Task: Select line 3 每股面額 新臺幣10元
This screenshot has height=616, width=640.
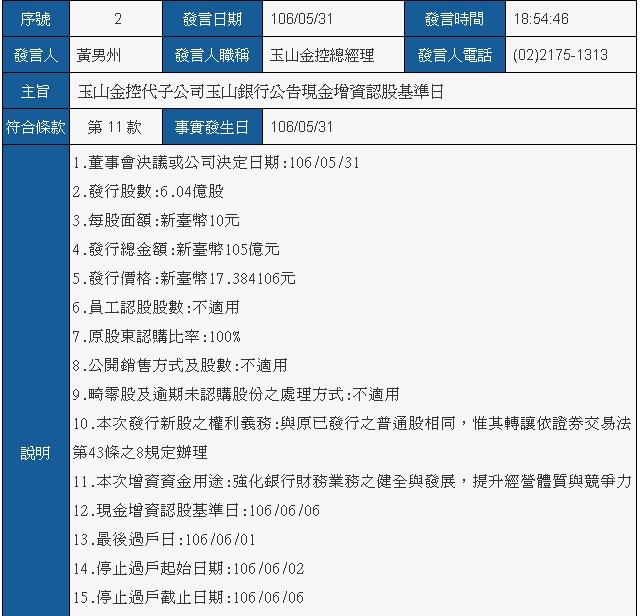Action: 156,220
